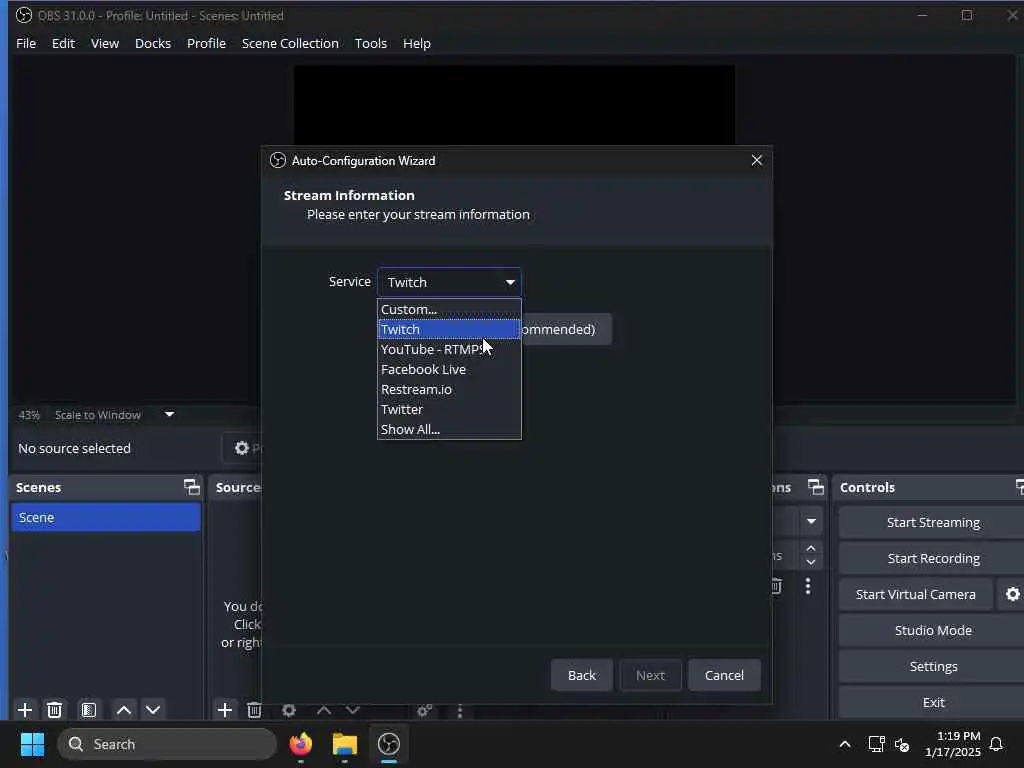Open scene filters icon in Scenes toolbar

click(89, 710)
